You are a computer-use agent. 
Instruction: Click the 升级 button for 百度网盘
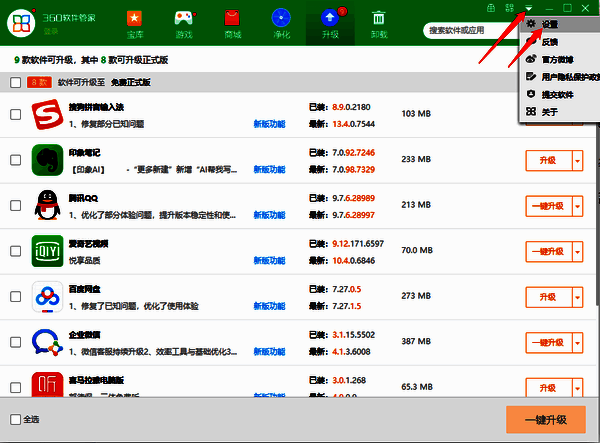[549, 297]
